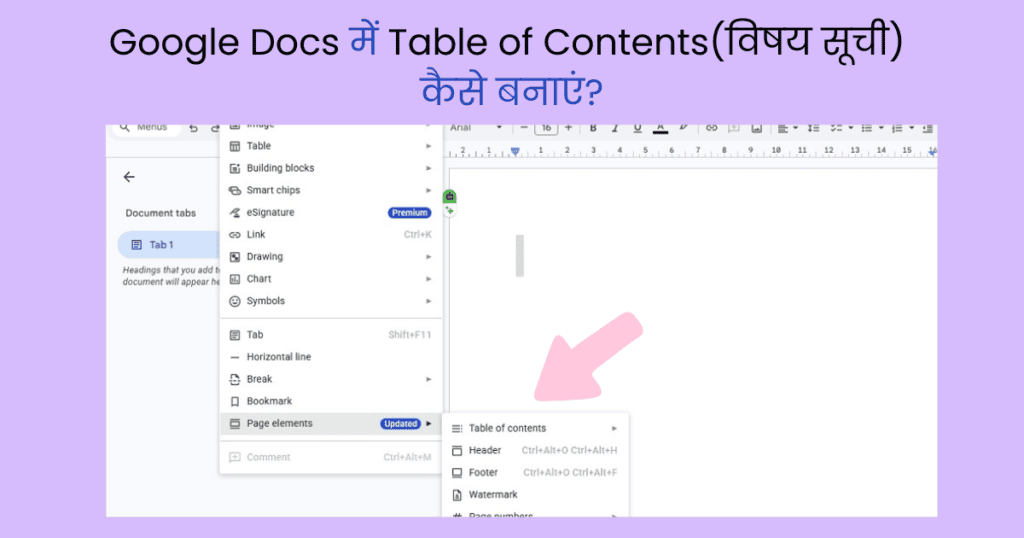Open the Drawing submenu

click(x=331, y=257)
